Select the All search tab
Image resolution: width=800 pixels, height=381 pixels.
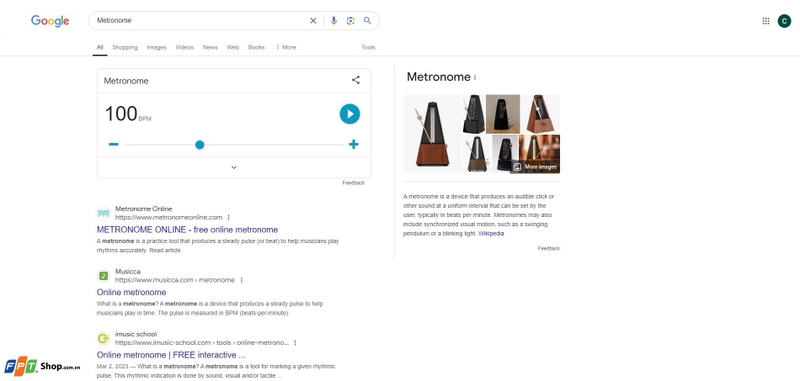pyautogui.click(x=100, y=47)
